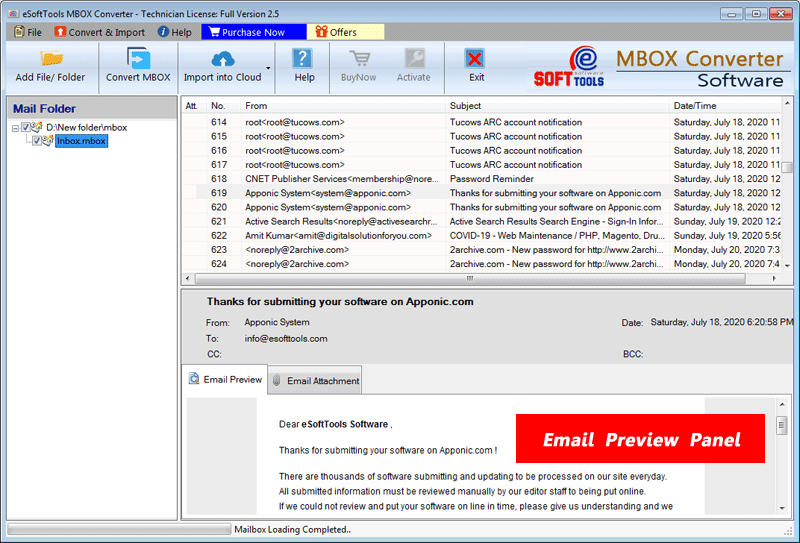This screenshot has width=800, height=543.
Task: Click the email list scroll left arrow
Action: coord(188,278)
